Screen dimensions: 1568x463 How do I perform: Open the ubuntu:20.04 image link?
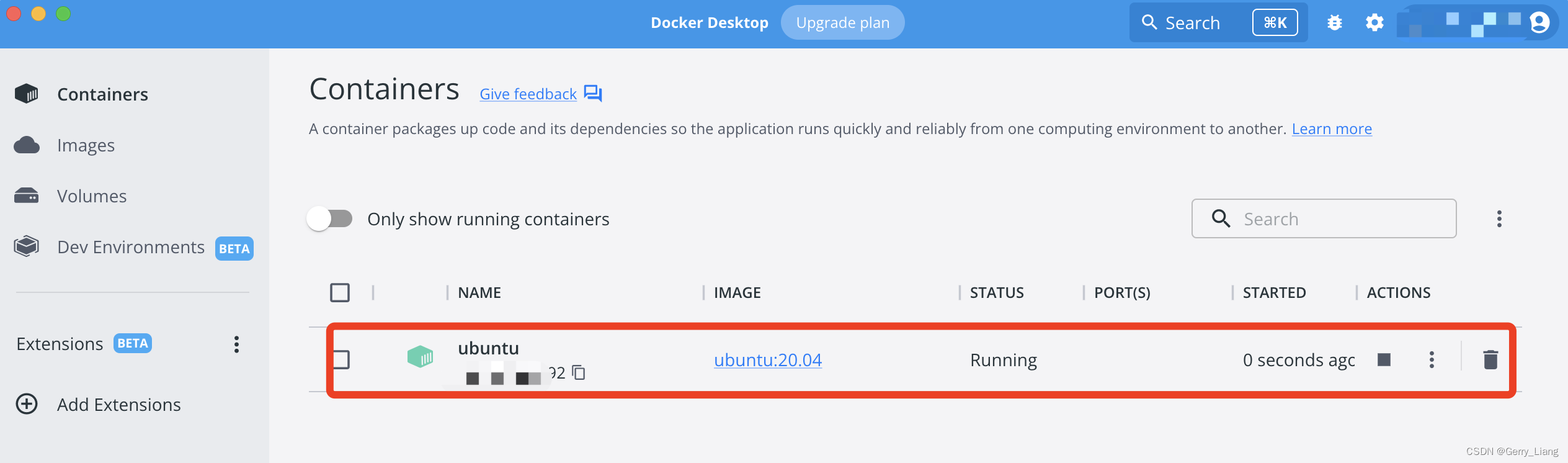click(768, 360)
